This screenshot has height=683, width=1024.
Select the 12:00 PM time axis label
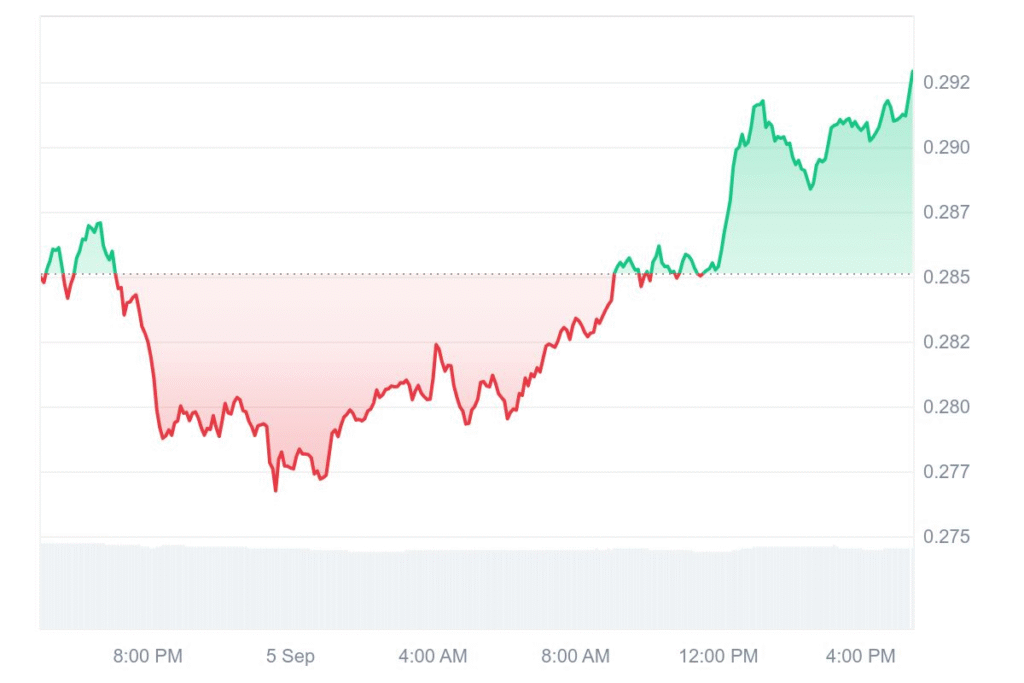pyautogui.click(x=718, y=656)
